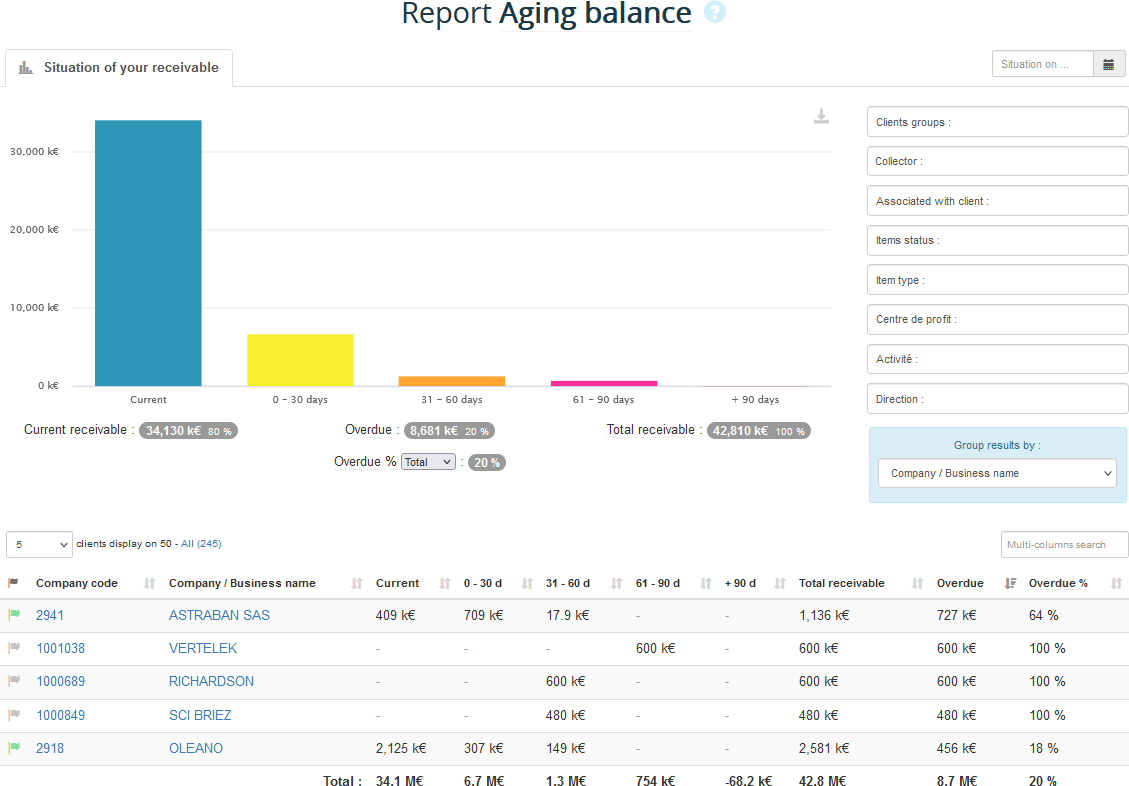This screenshot has height=786, width=1129.
Task: Click the pink 61 - 90 days bar
Action: [604, 383]
